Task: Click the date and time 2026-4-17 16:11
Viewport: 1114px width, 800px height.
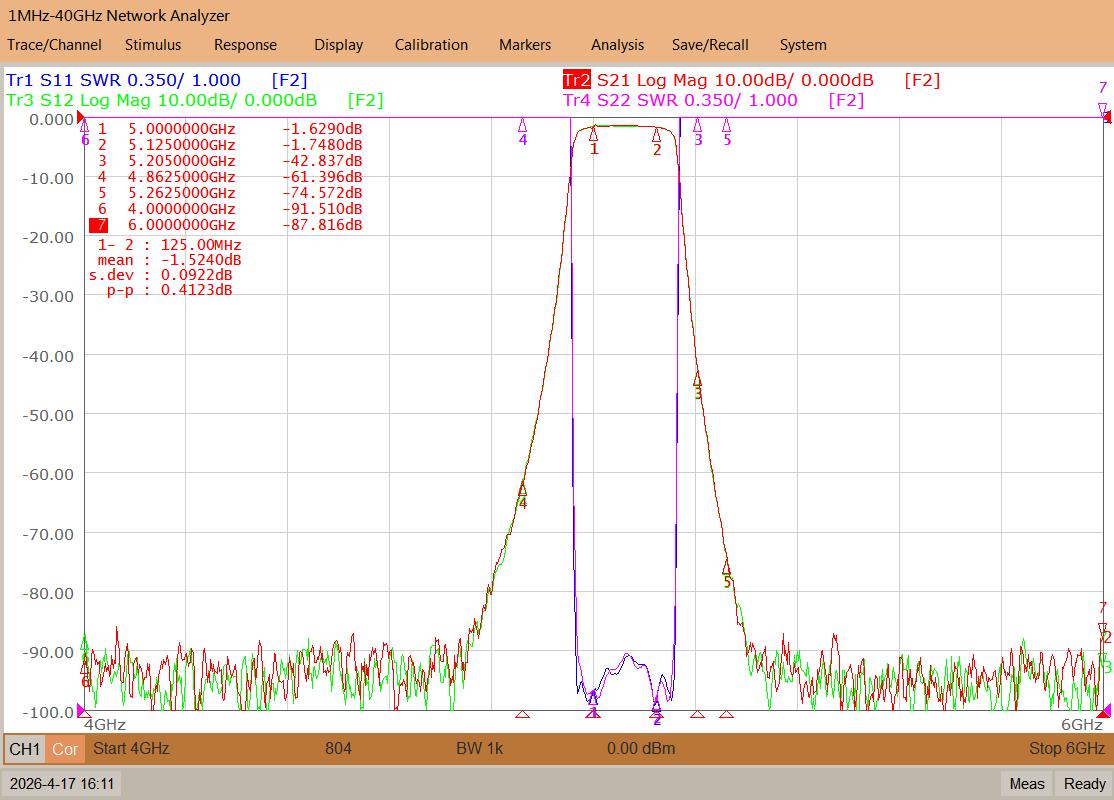Action: pyautogui.click(x=62, y=784)
